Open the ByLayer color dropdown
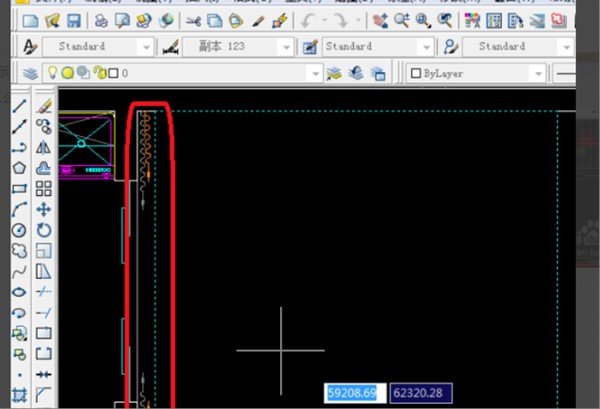Screen dimensions: 600x409 pos(538,73)
